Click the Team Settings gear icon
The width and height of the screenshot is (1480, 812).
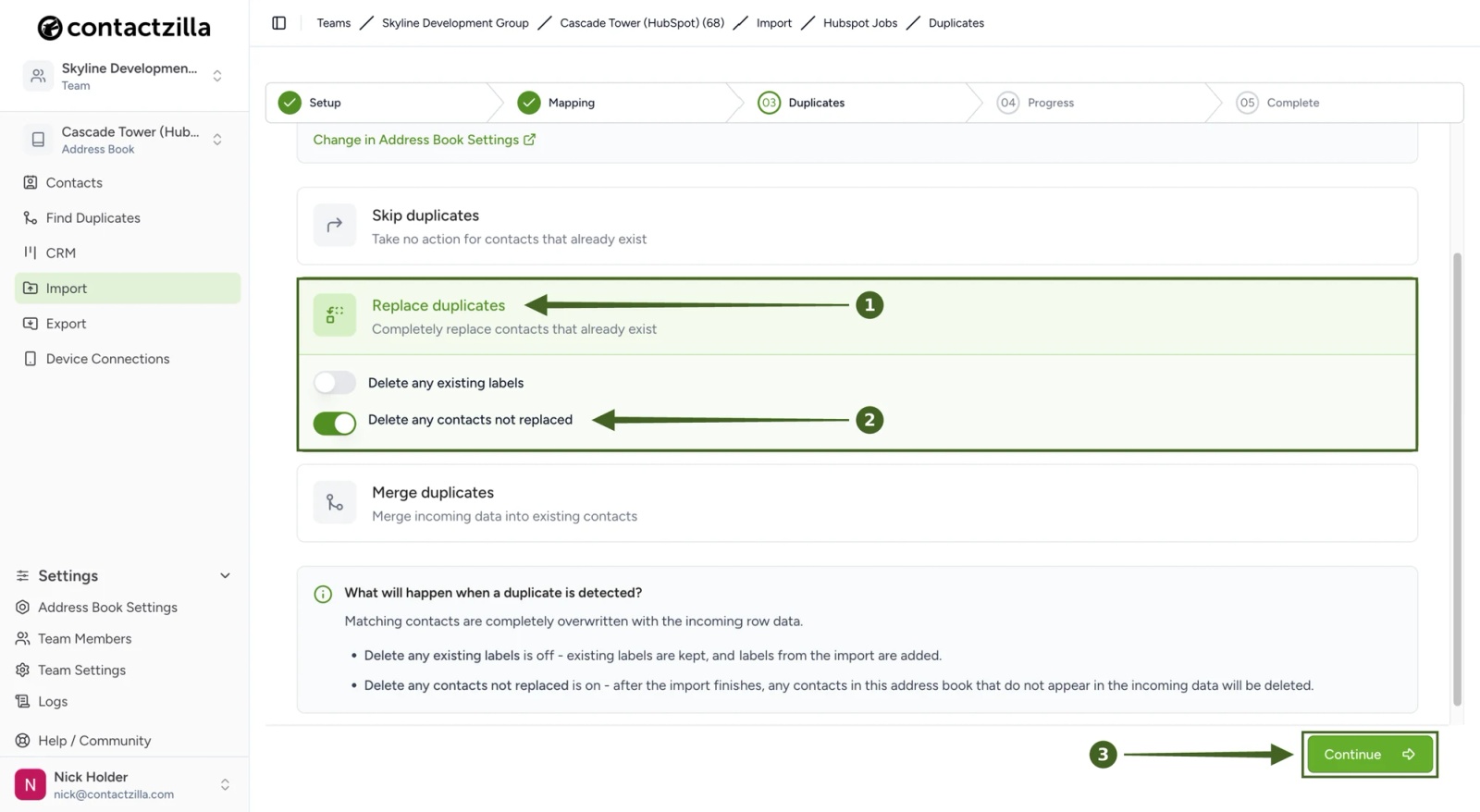click(23, 671)
